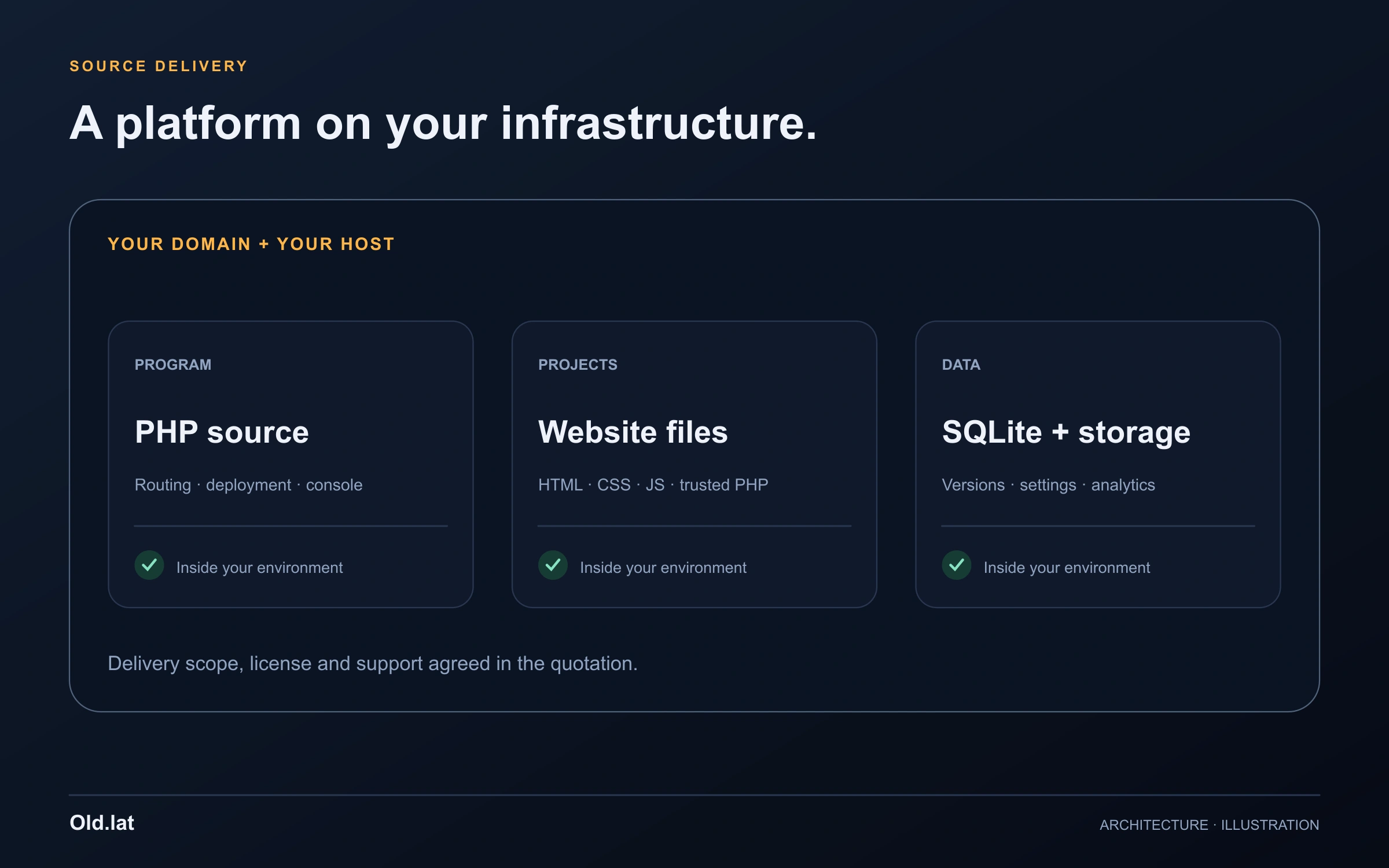
Task: Click the ARCHITECTURE · ILLUSTRATION footer text
Action: [x=1209, y=825]
